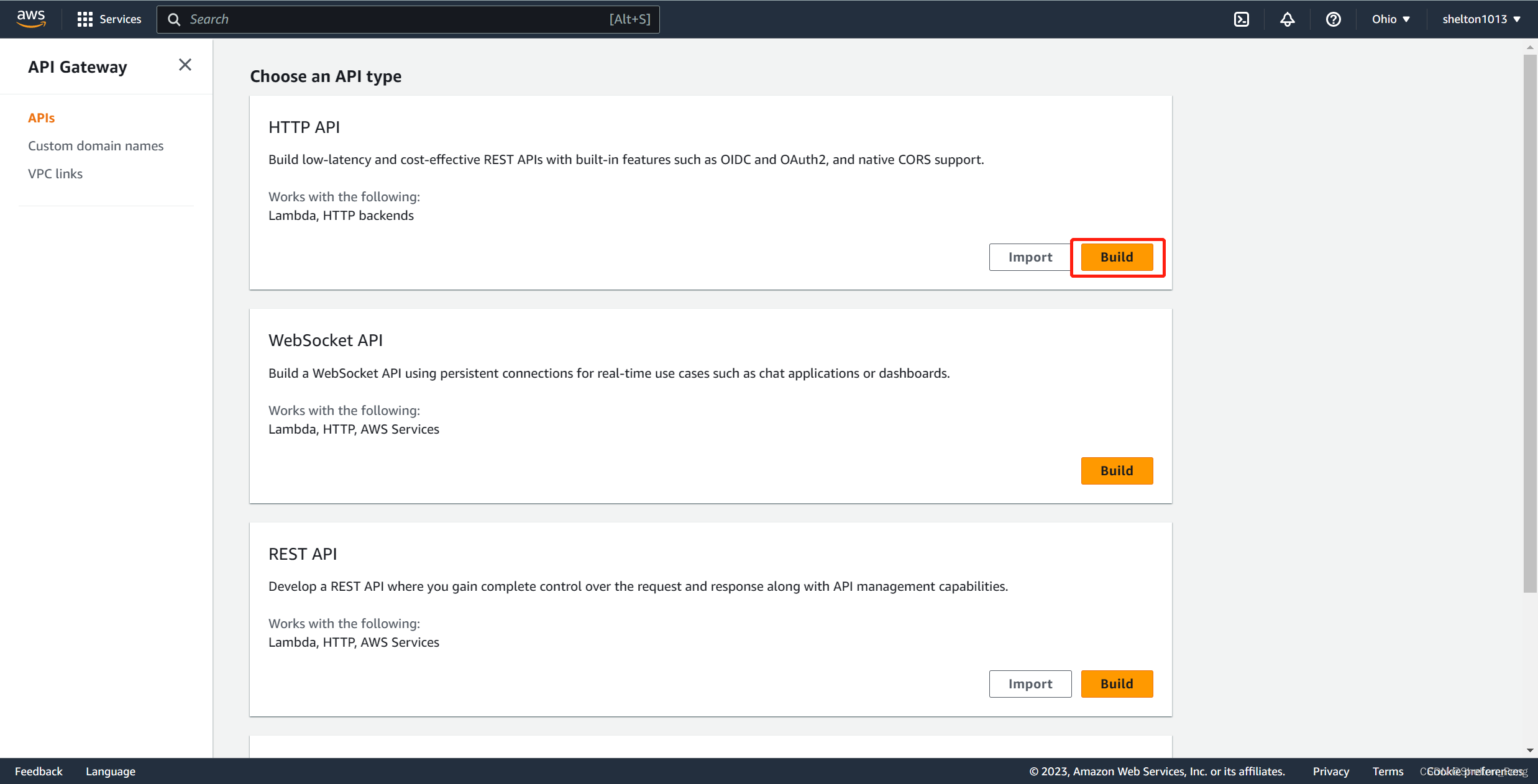View notifications via the bell icon
The image size is (1538, 784).
1286,19
